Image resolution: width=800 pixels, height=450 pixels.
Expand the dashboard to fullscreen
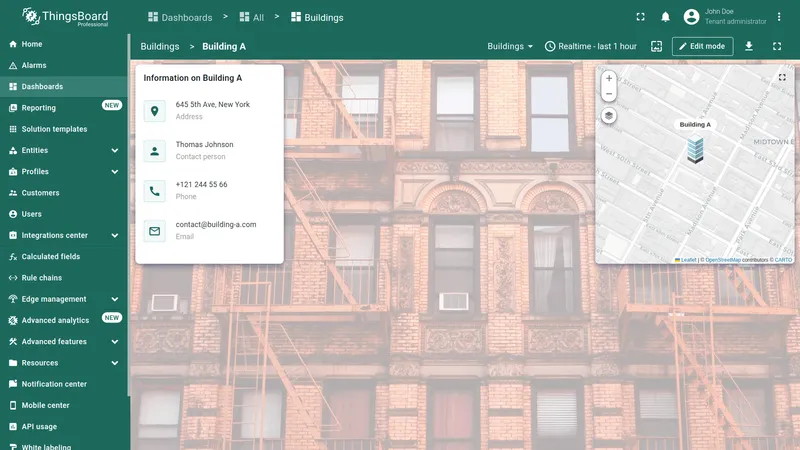coord(777,46)
